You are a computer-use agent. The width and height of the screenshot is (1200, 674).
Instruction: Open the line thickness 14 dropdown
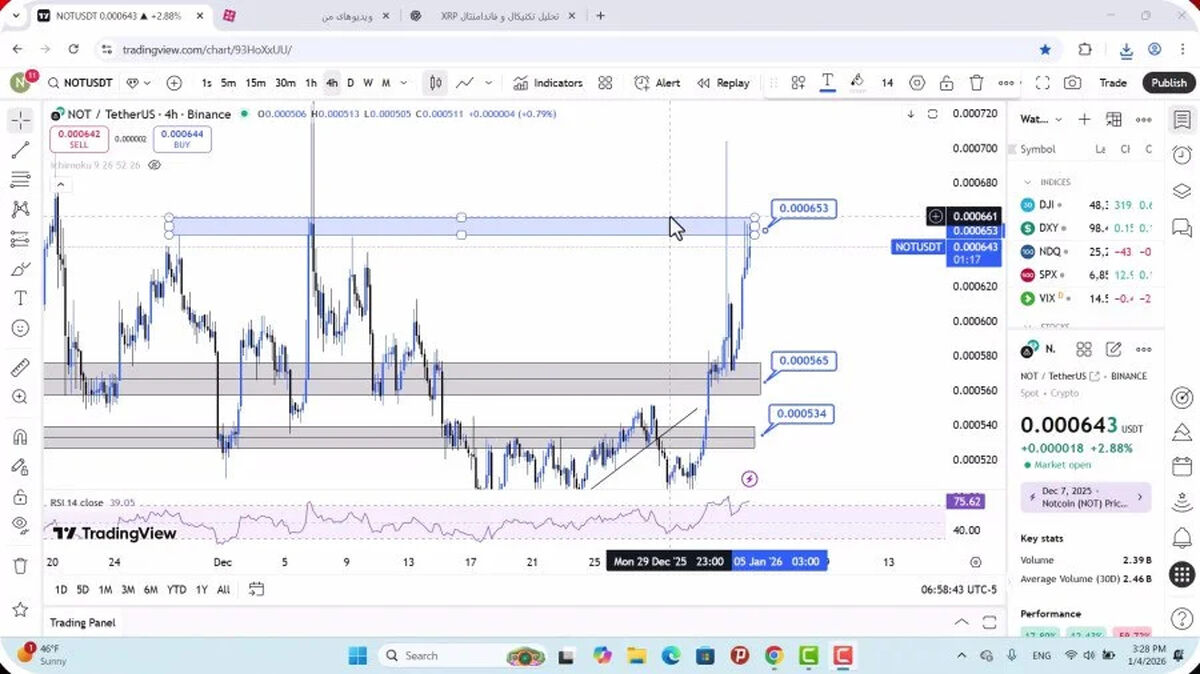(887, 83)
